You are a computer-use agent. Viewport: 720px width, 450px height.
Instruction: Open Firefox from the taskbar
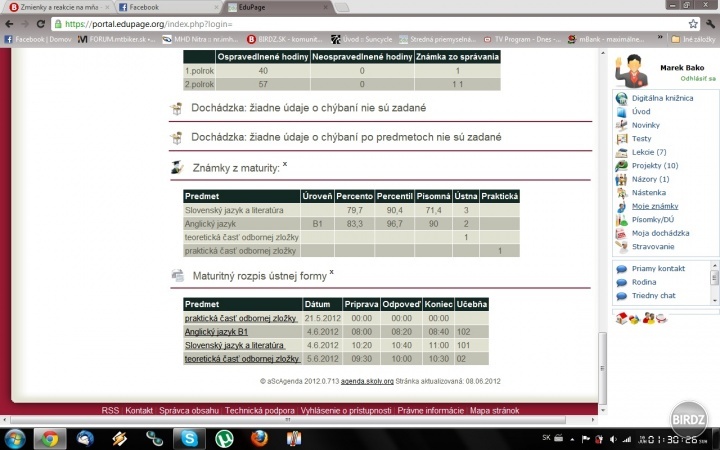click(259, 439)
